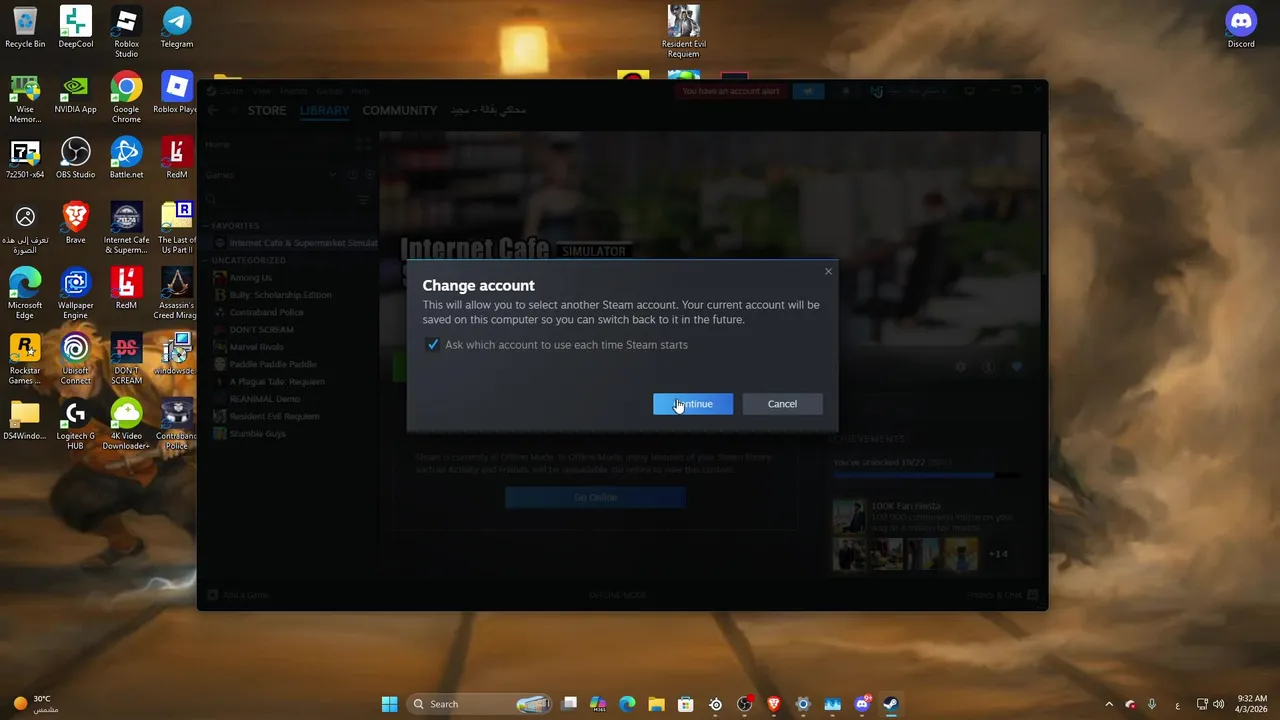Launch Ubisoft Connect from the desktop
The image size is (1280, 720).
(x=76, y=359)
